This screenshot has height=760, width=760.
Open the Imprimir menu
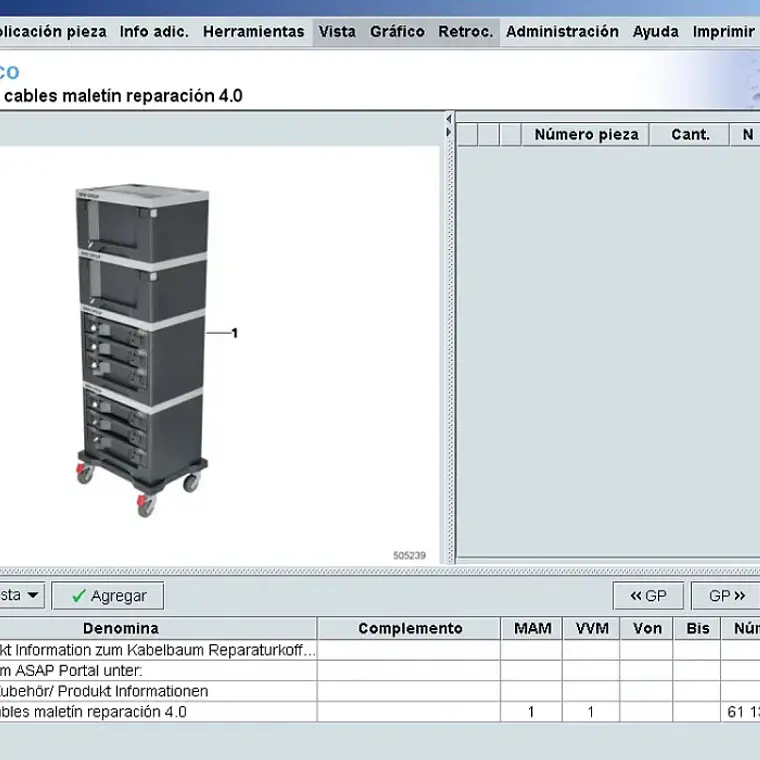point(723,32)
